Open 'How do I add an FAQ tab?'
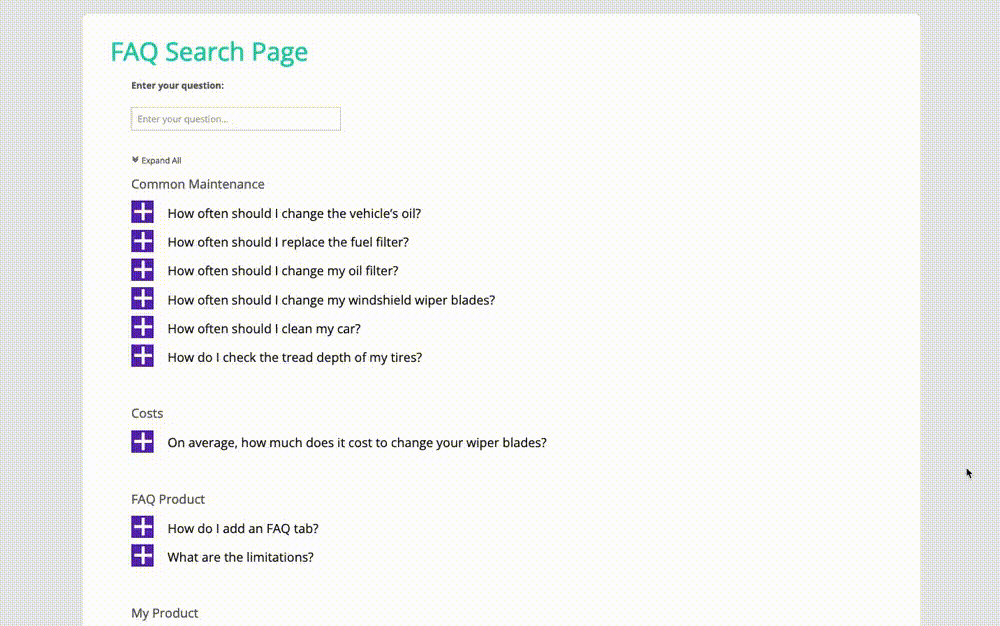The height and width of the screenshot is (626, 1000). click(x=243, y=528)
